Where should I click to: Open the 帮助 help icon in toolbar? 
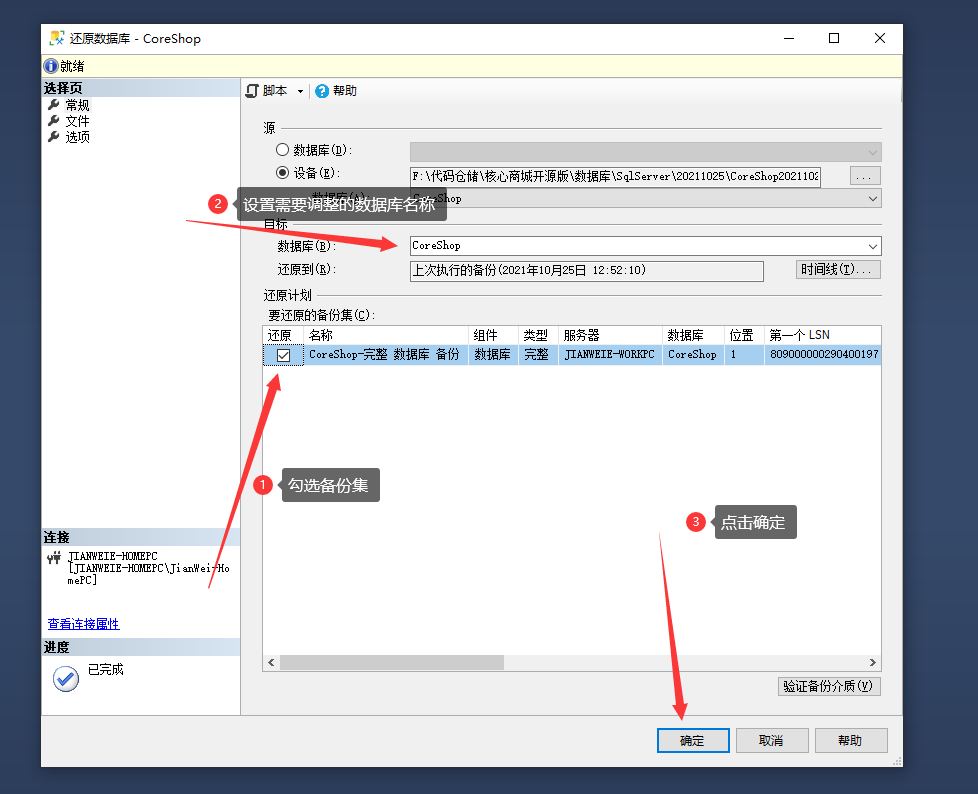coord(322,91)
